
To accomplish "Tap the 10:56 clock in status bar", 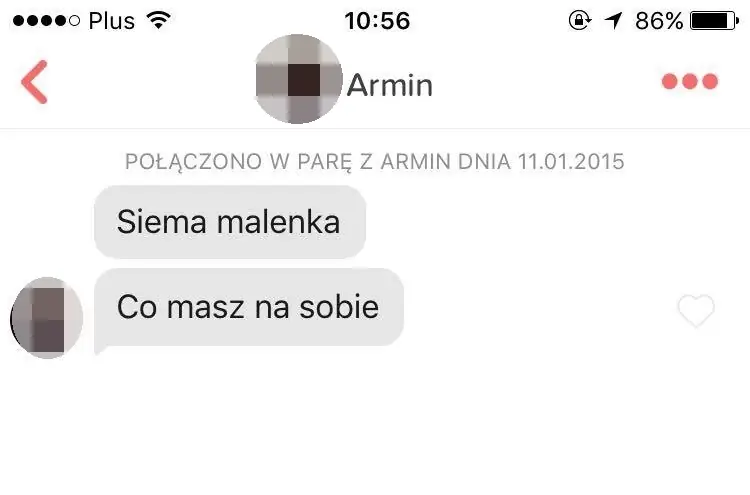I will pyautogui.click(x=377, y=21).
